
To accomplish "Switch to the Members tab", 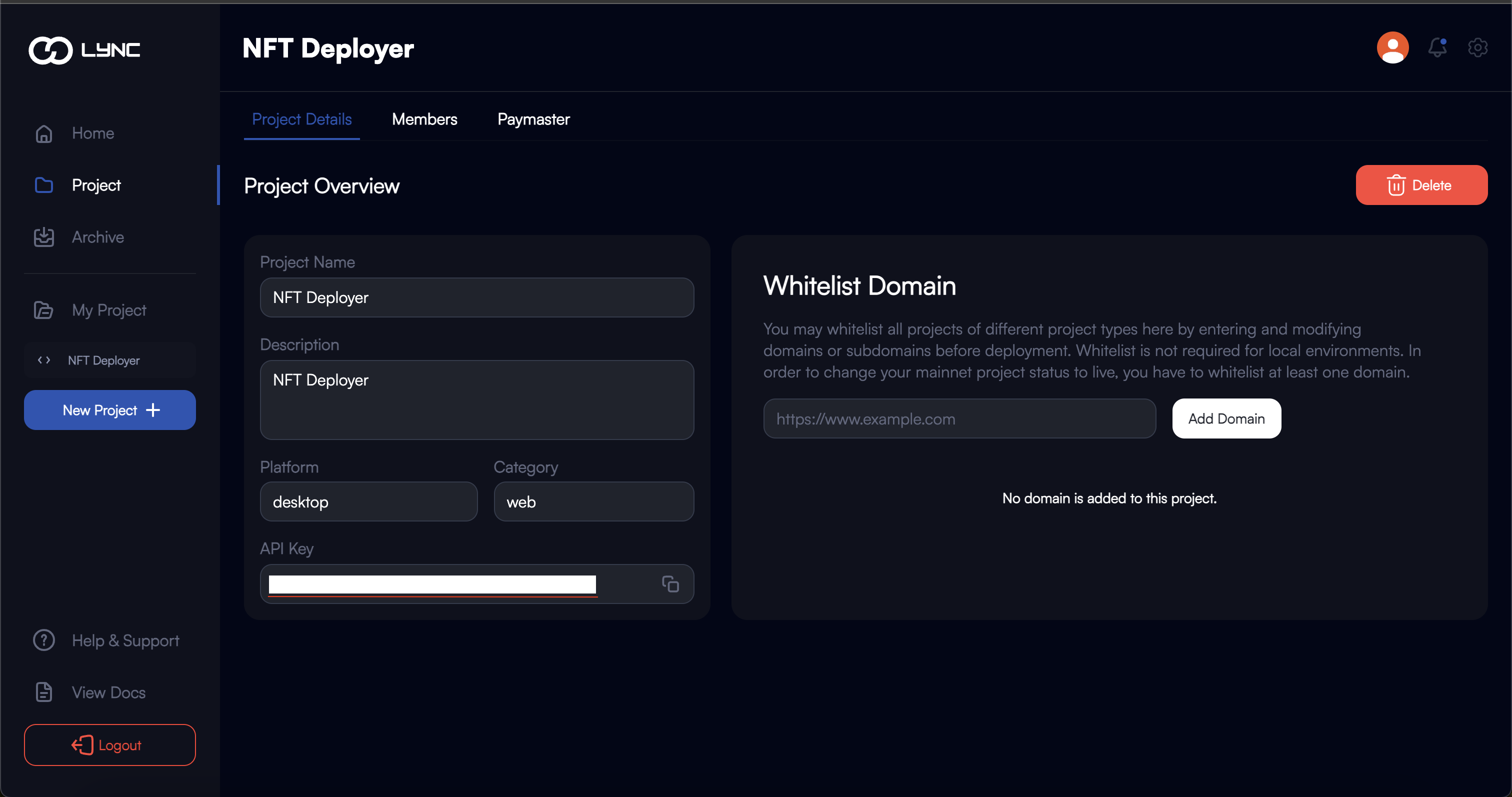I will tap(424, 119).
